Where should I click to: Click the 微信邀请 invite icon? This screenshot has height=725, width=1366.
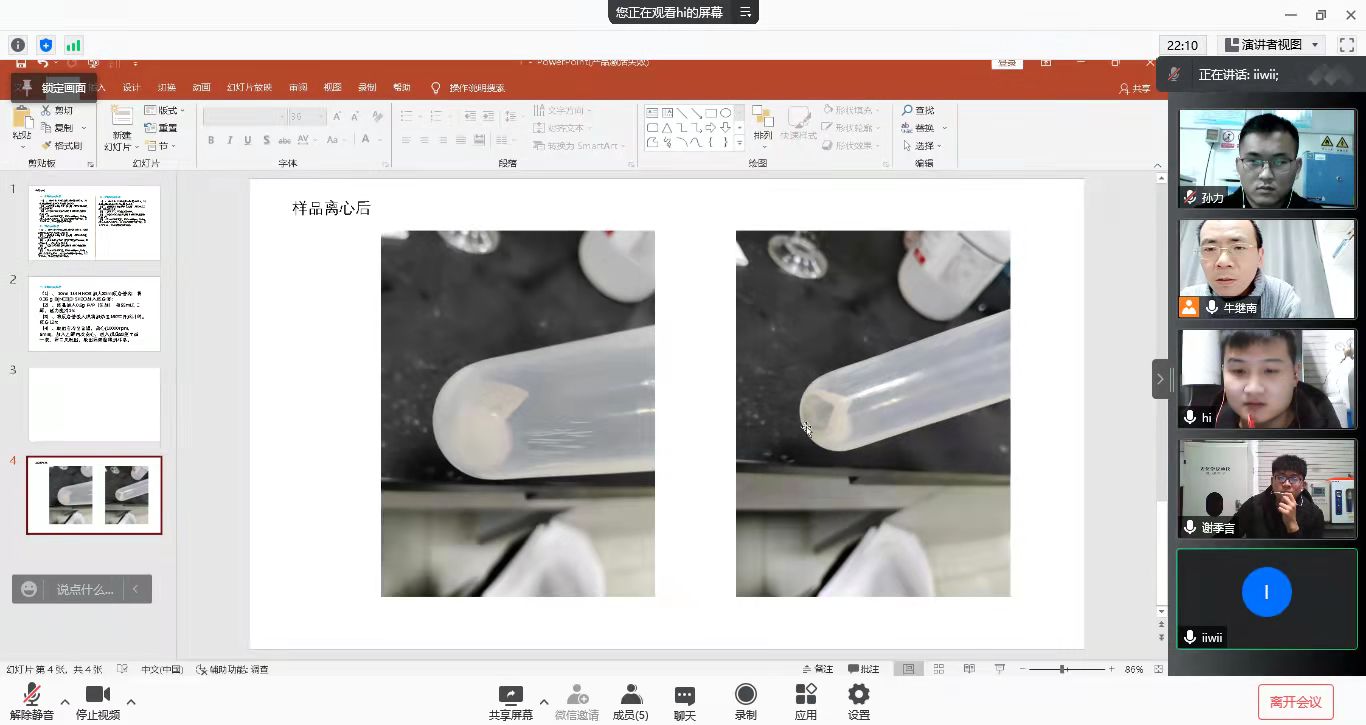(x=577, y=702)
